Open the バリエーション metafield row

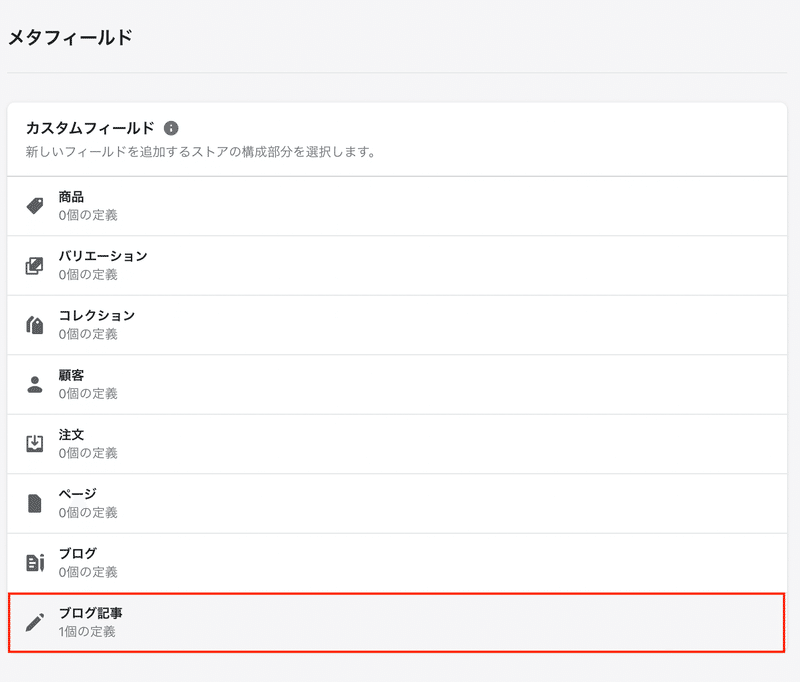397,266
